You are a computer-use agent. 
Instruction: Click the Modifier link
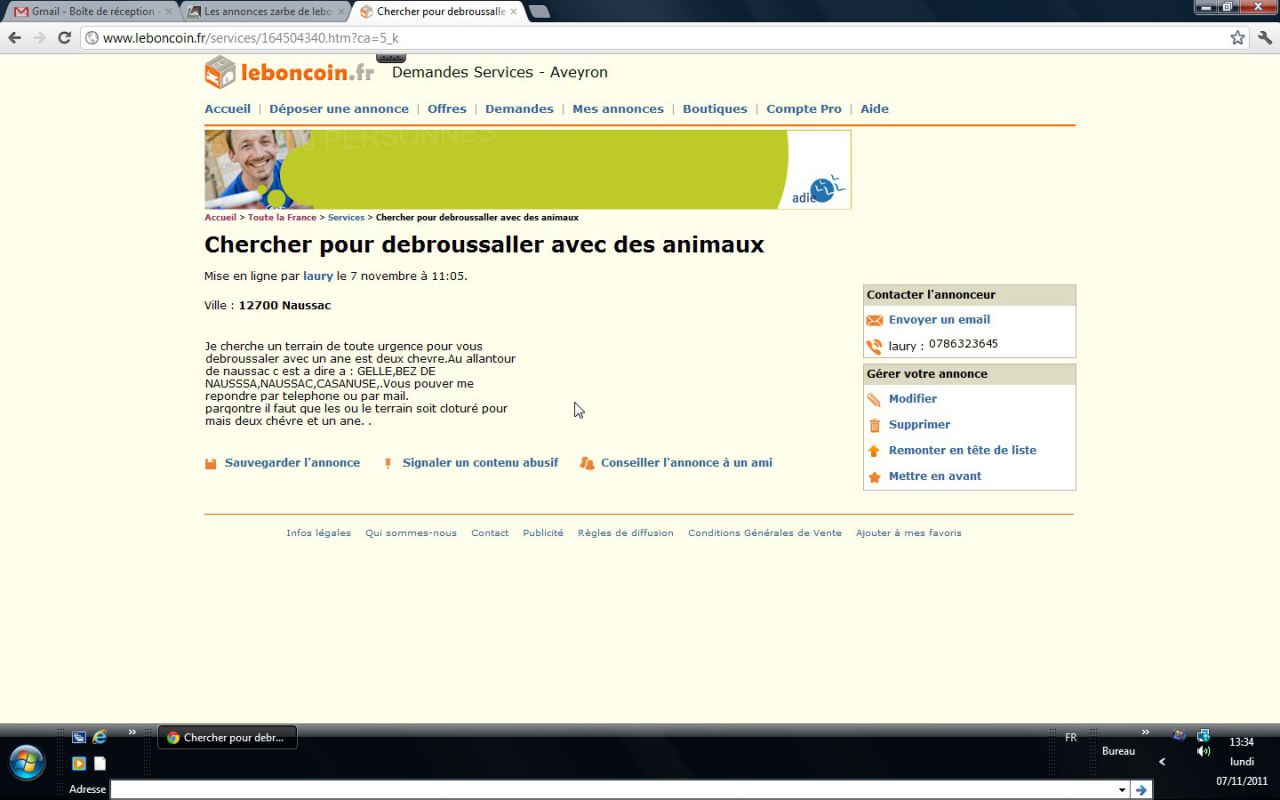(x=912, y=399)
